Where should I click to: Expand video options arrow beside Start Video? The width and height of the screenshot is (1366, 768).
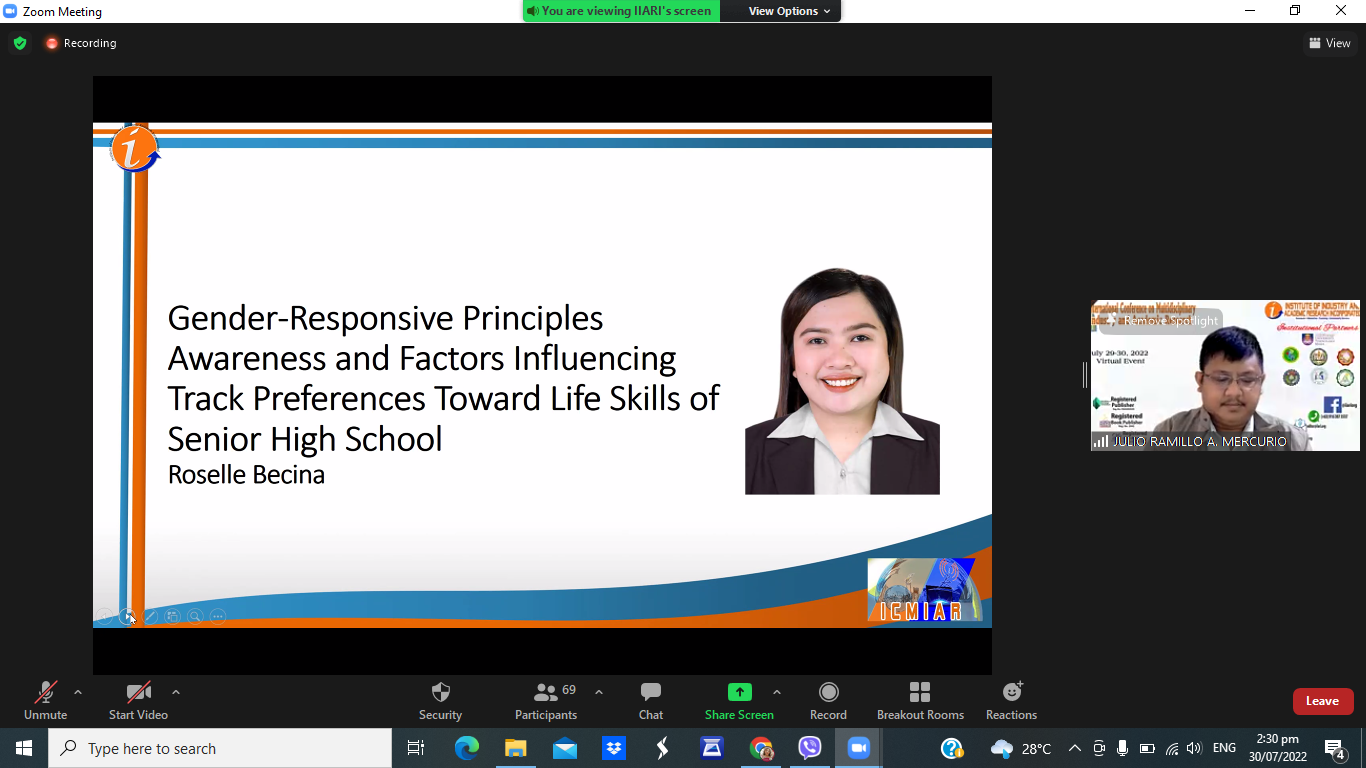pyautogui.click(x=176, y=692)
